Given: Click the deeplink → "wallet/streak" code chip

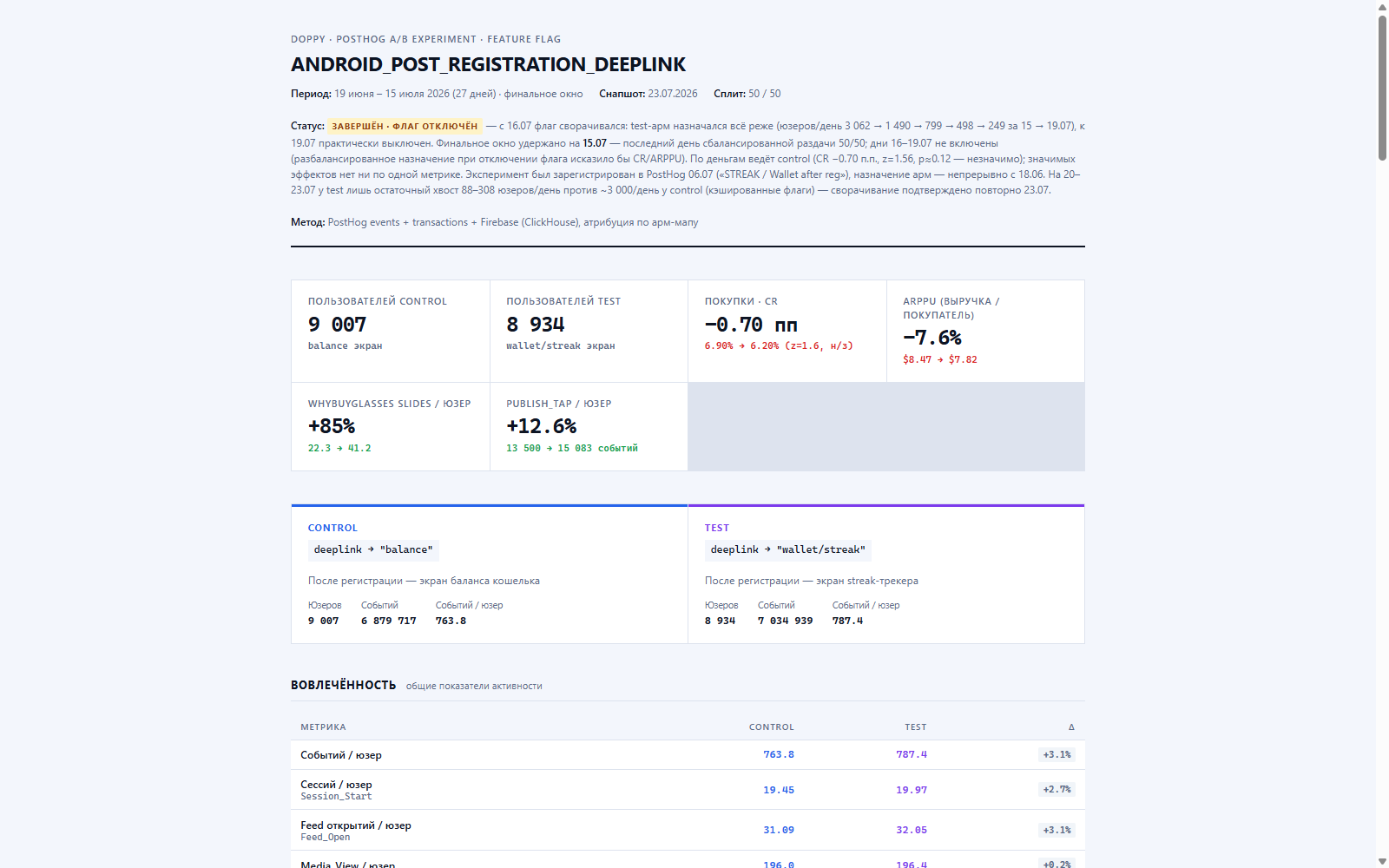Looking at the screenshot, I should pyautogui.click(x=787, y=549).
